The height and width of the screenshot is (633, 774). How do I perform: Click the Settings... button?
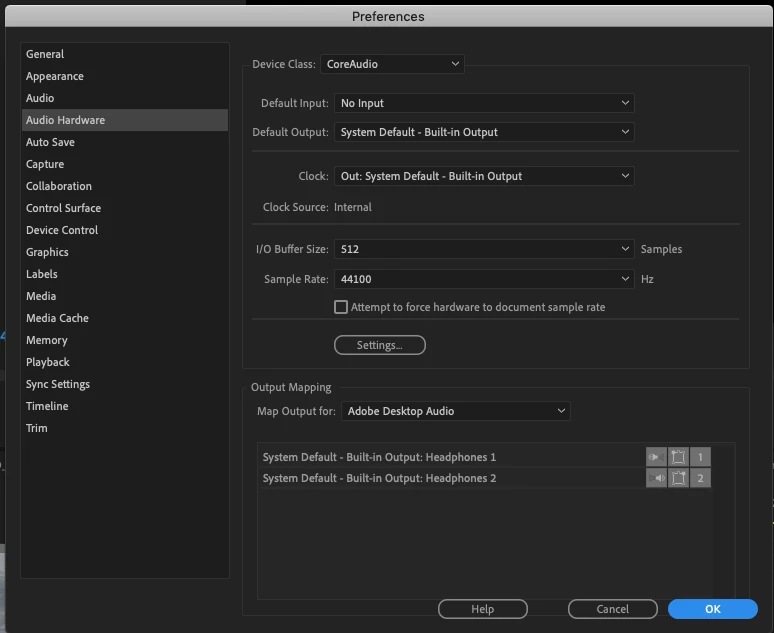[x=380, y=345]
